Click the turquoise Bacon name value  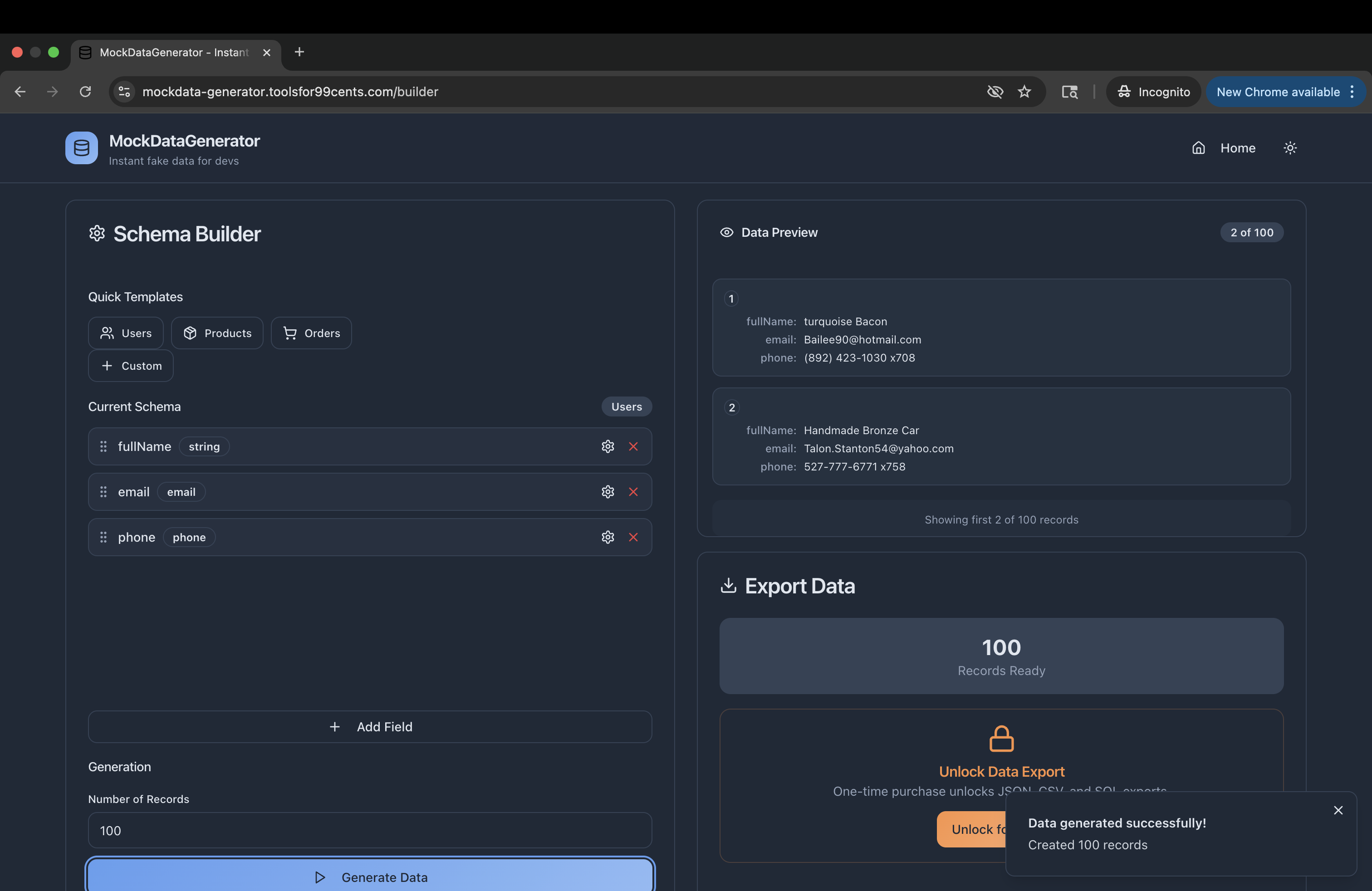point(845,322)
